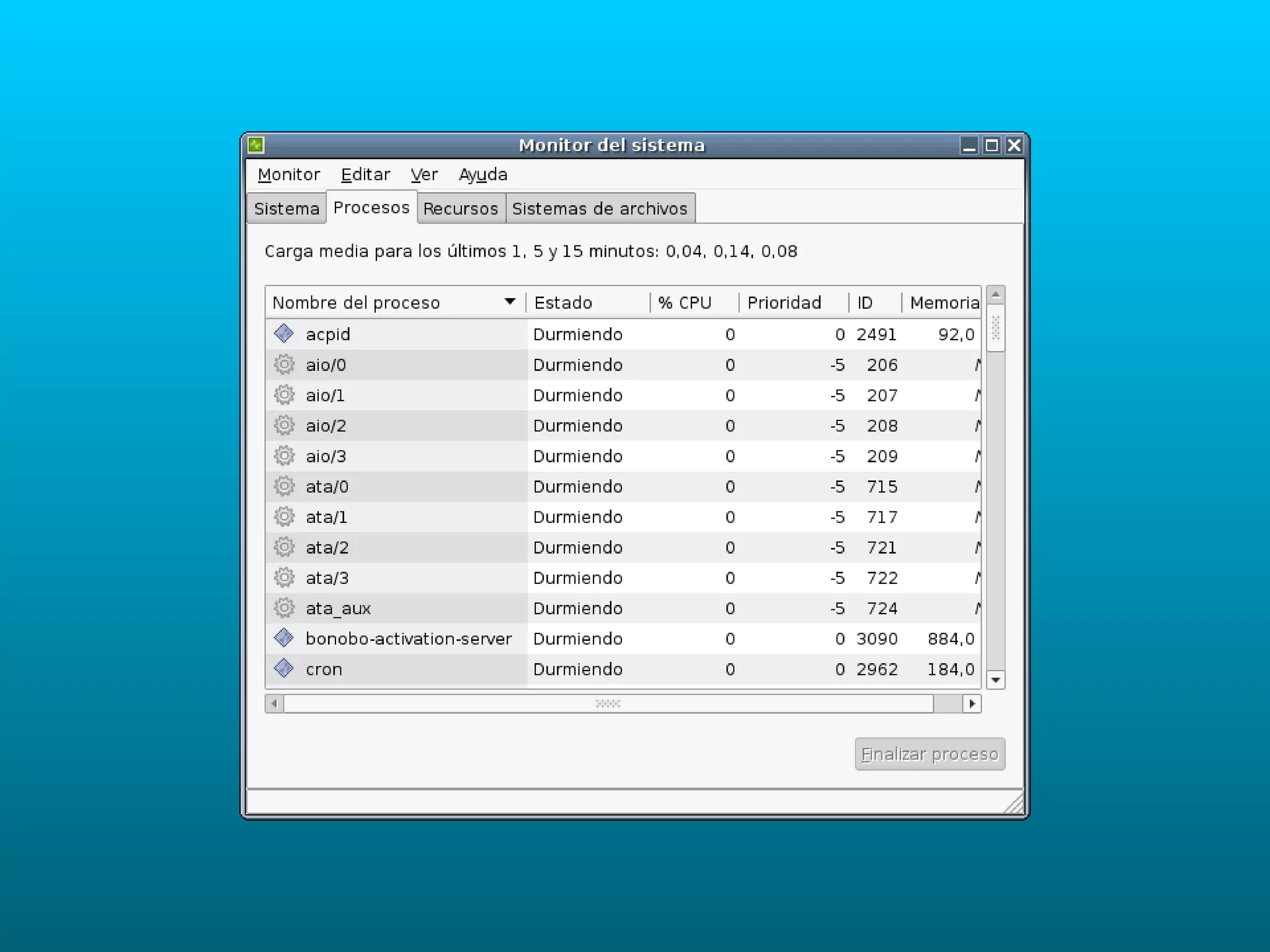Sort processes by Memoria column

pyautogui.click(x=943, y=302)
